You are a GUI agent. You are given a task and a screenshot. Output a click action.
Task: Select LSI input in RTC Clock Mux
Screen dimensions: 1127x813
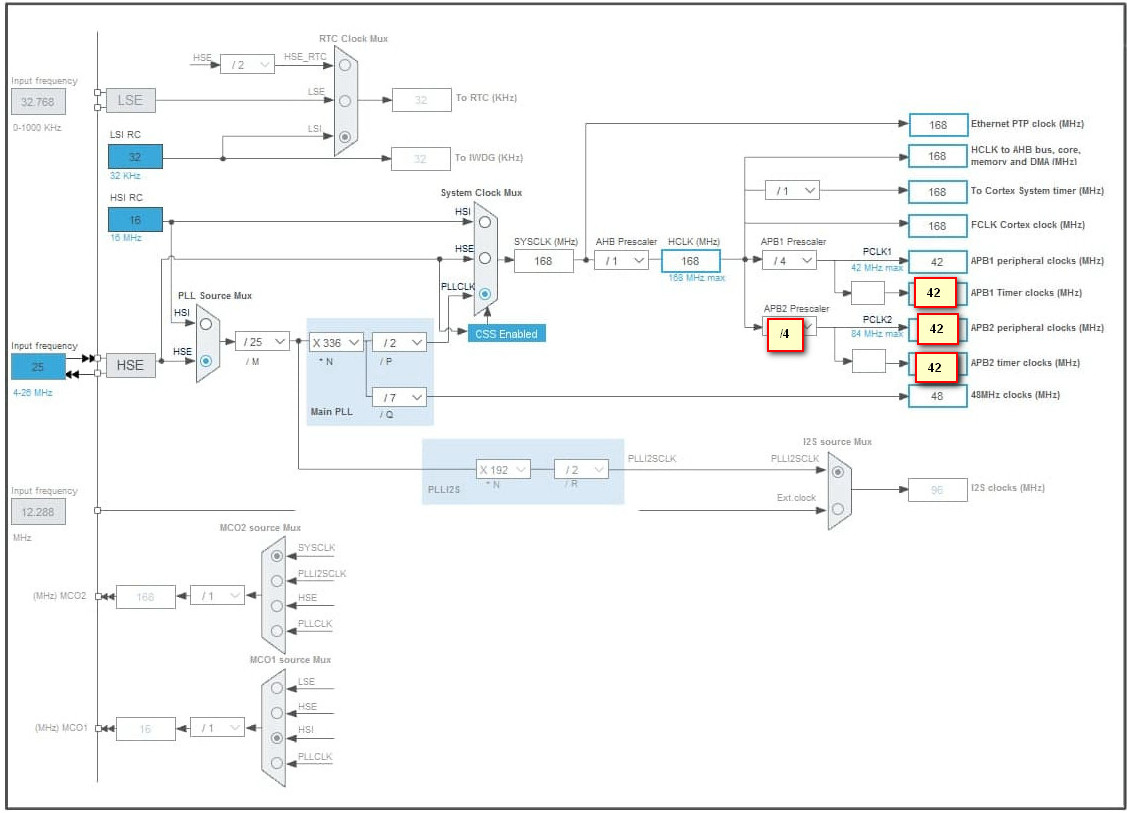345,137
